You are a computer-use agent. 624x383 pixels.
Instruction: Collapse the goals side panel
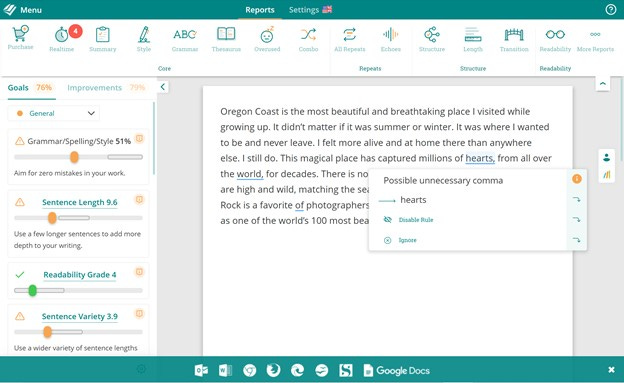point(163,87)
